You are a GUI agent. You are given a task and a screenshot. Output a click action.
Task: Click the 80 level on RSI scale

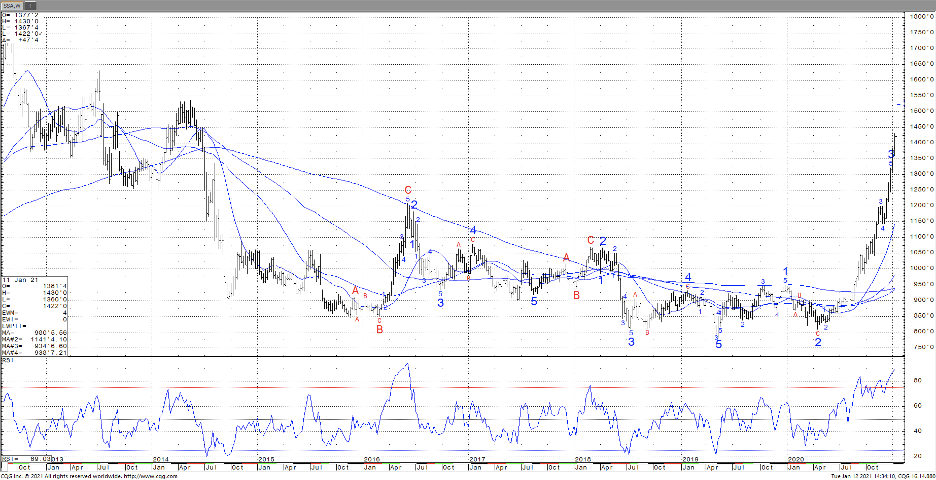pyautogui.click(x=916, y=381)
